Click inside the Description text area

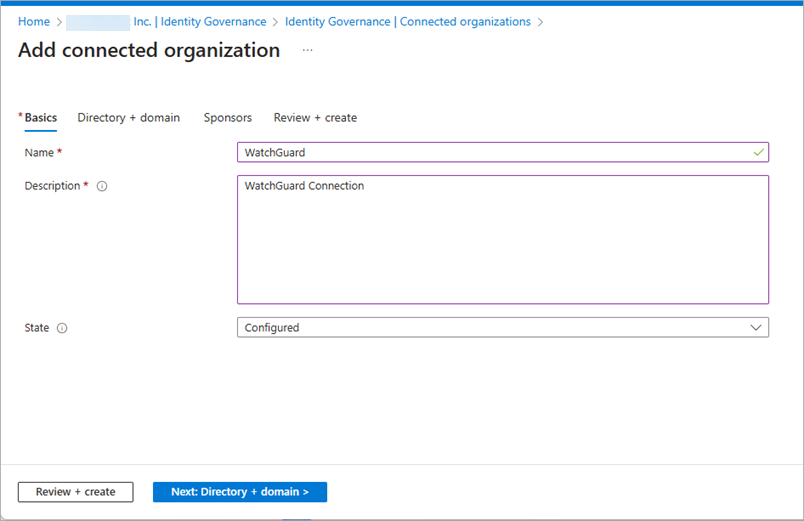point(502,240)
